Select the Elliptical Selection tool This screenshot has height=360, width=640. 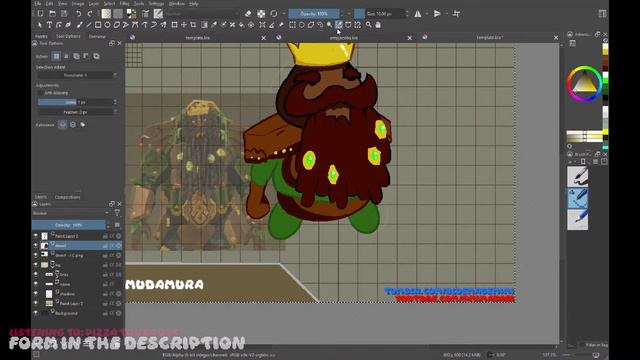(x=302, y=25)
